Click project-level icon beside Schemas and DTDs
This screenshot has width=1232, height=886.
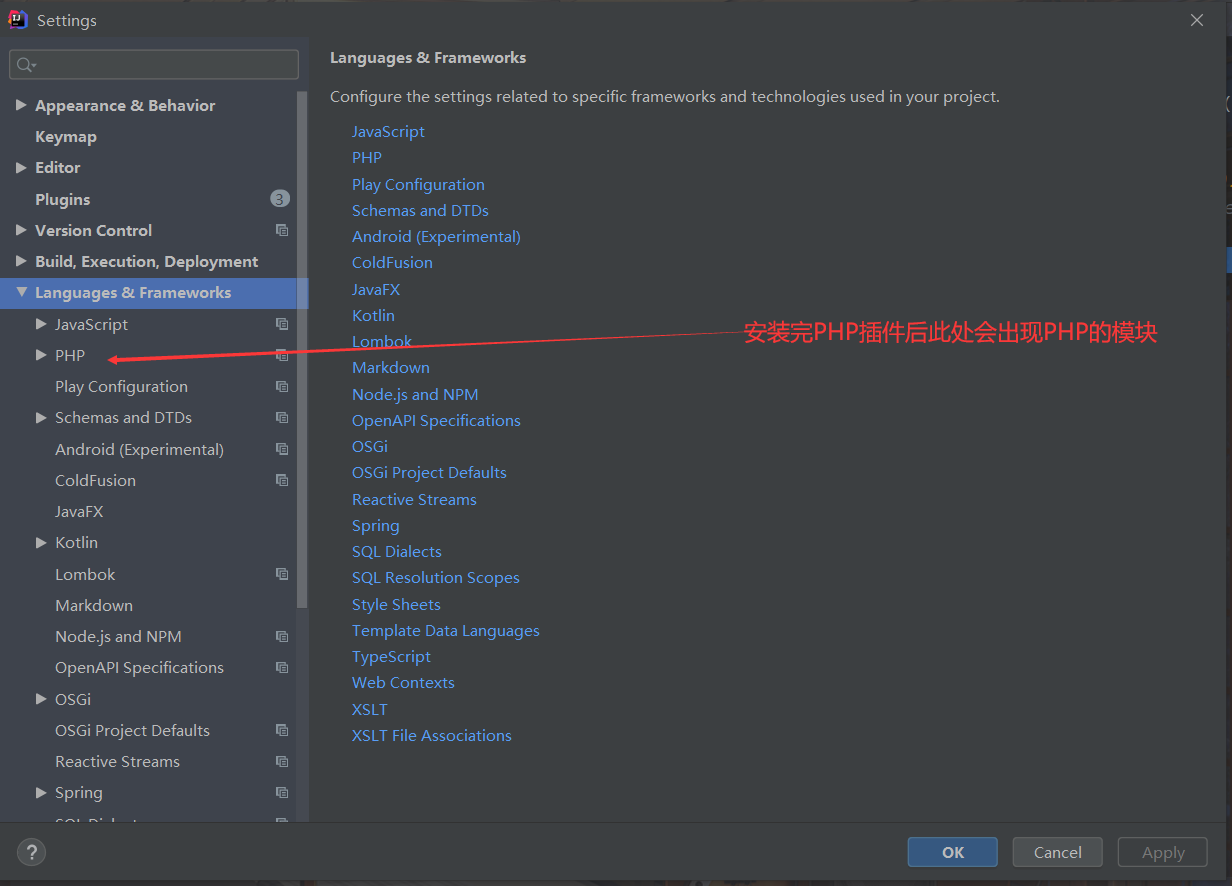pos(282,417)
